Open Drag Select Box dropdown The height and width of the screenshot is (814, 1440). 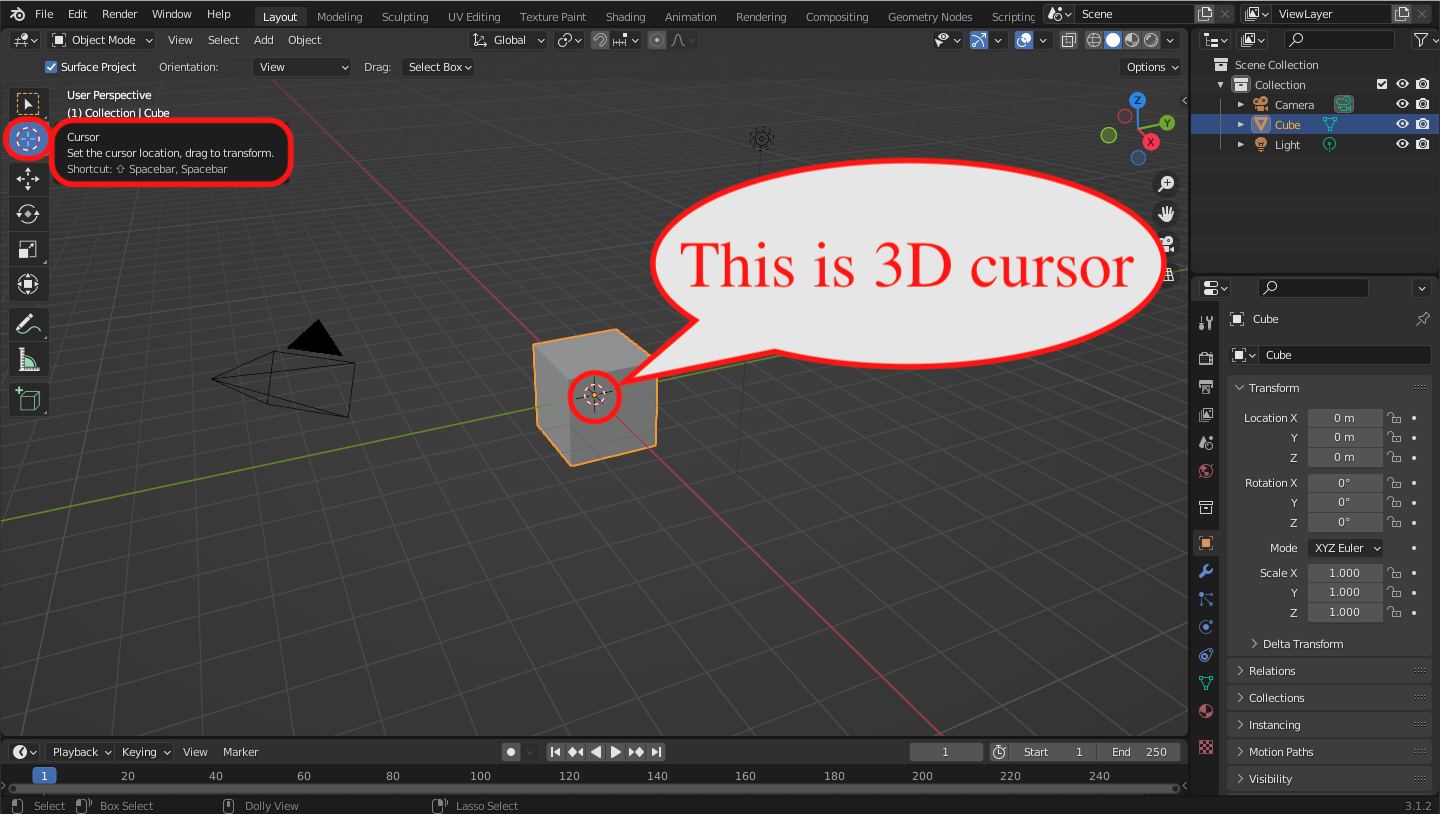(x=438, y=67)
